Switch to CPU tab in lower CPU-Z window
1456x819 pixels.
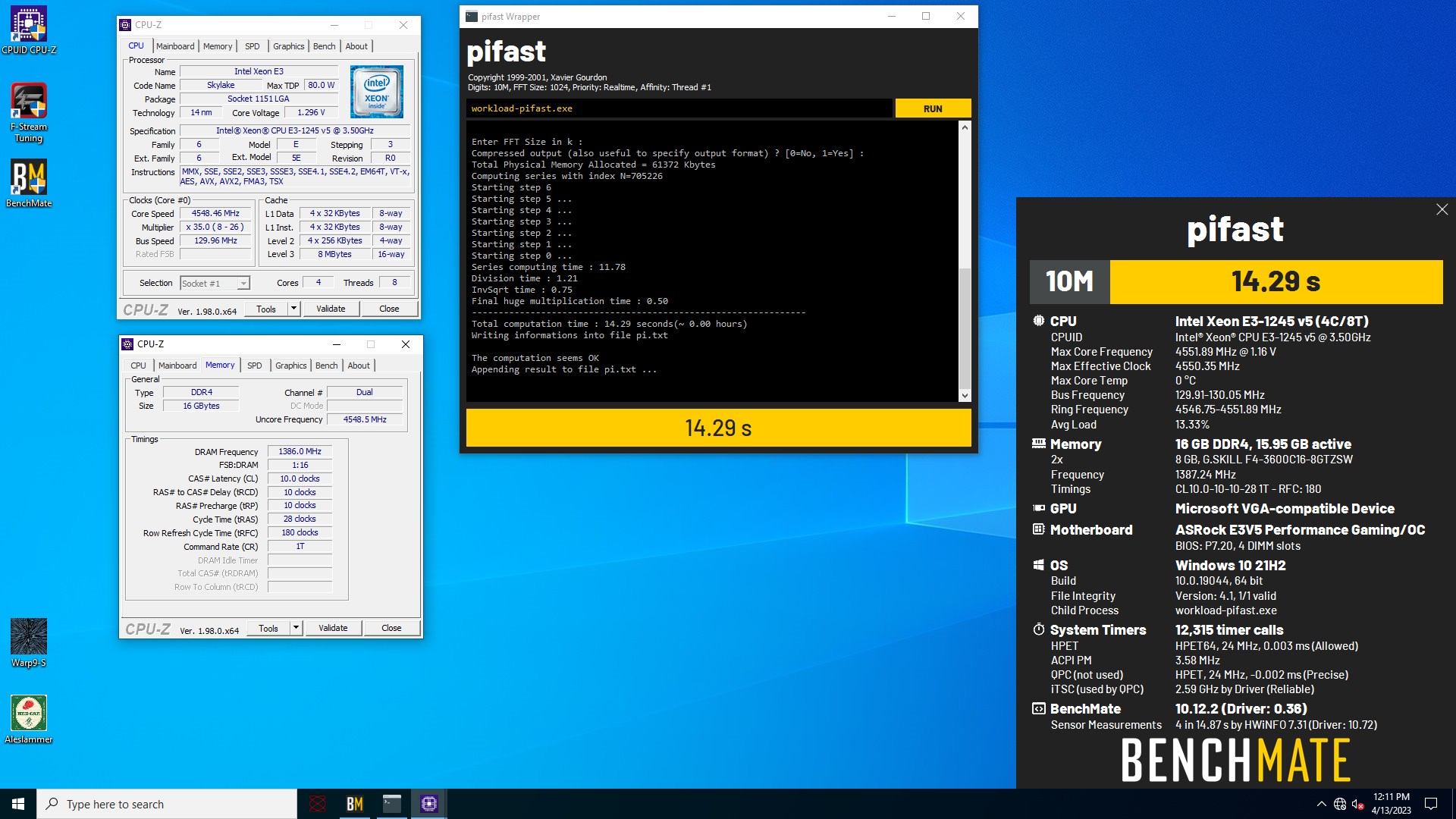[138, 366]
